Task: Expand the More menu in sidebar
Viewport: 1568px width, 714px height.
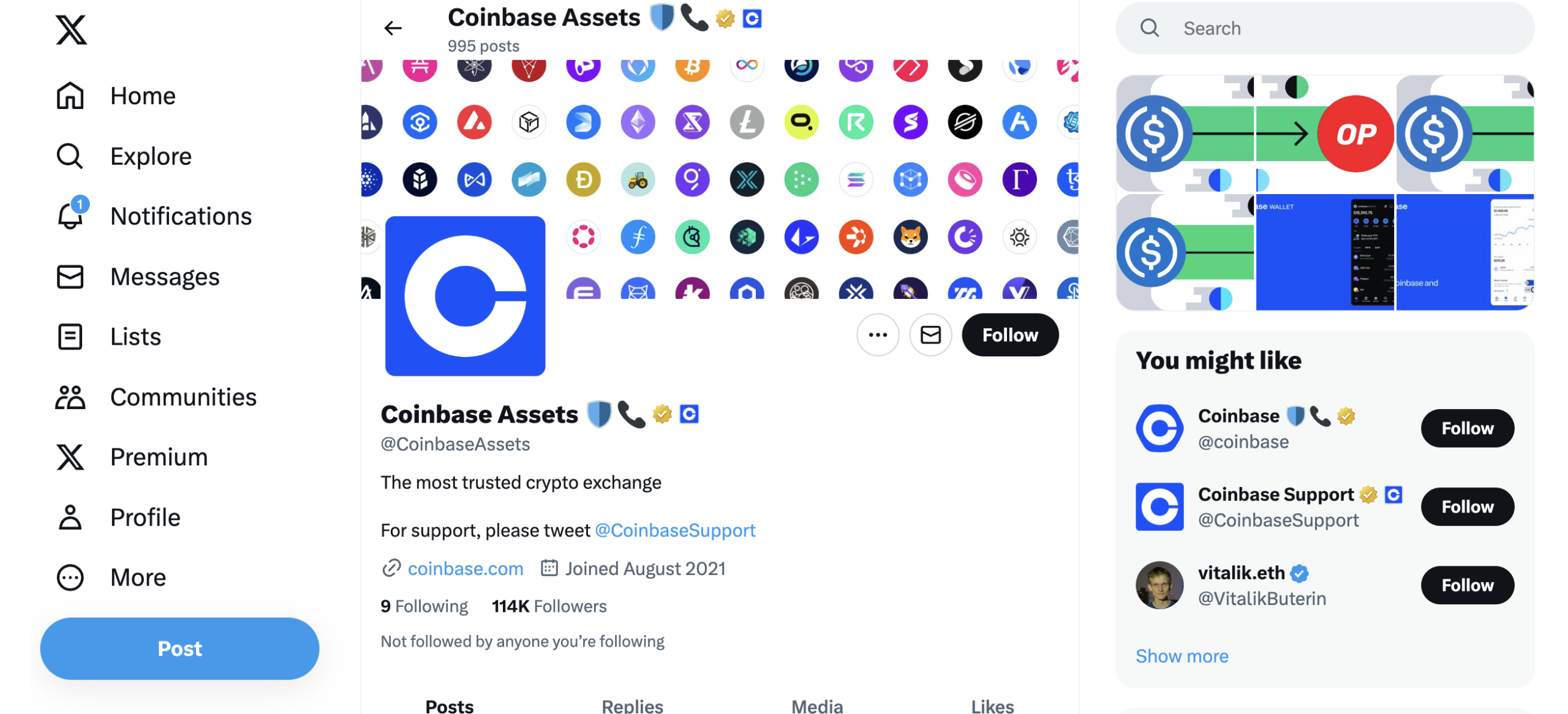Action: click(70, 577)
